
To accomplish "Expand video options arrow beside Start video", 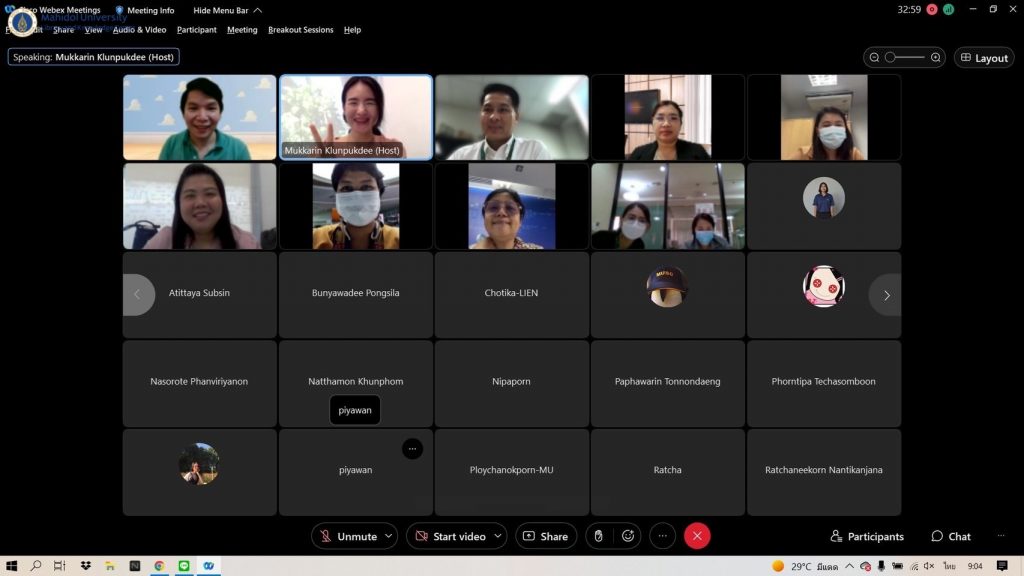I will [498, 536].
